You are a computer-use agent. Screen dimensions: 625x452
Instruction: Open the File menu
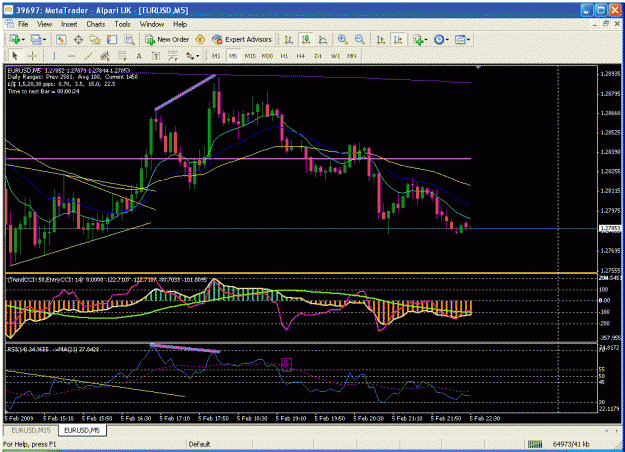[23, 24]
